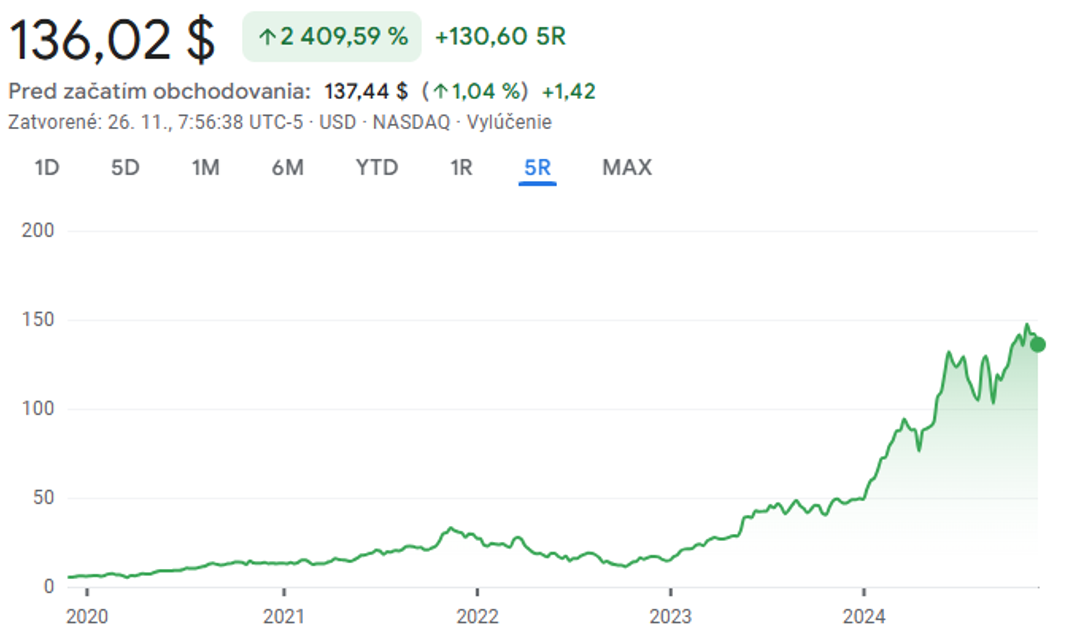This screenshot has height=640, width=1082.
Task: Click the +130,60 5R change text
Action: (x=500, y=37)
